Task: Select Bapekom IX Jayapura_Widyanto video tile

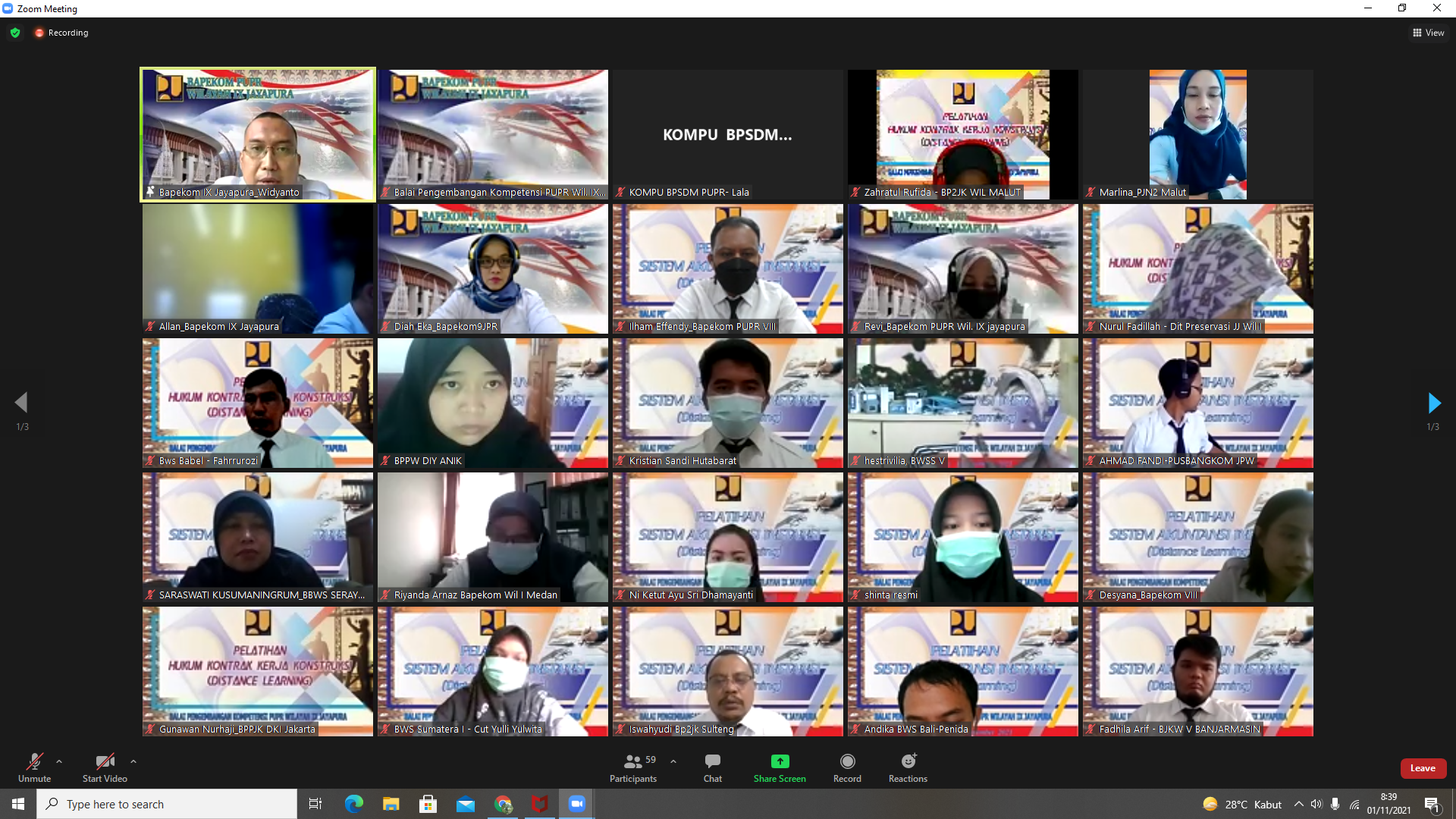Action: pos(258,134)
